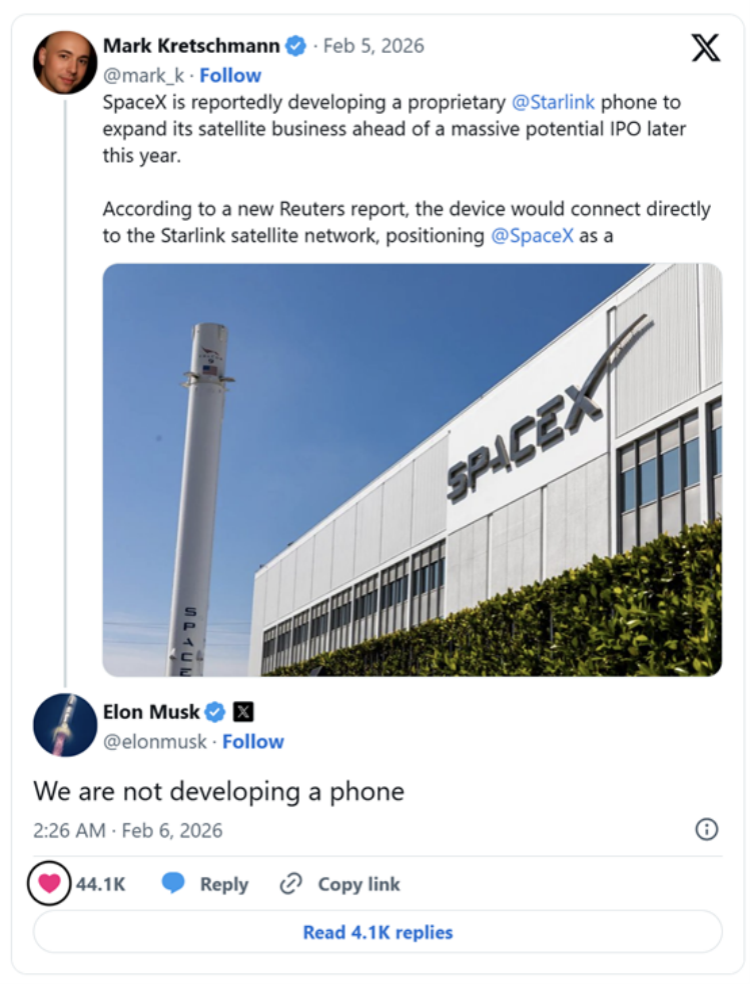Follow the @mark_k account
The height and width of the screenshot is (984, 750).
230,75
